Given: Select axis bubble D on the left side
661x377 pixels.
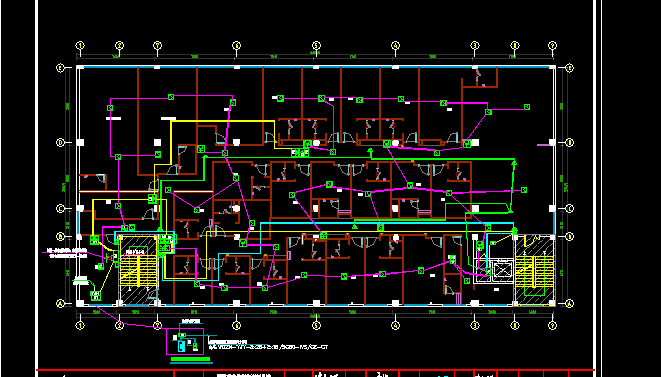Looking at the screenshot, I should click(x=60, y=143).
